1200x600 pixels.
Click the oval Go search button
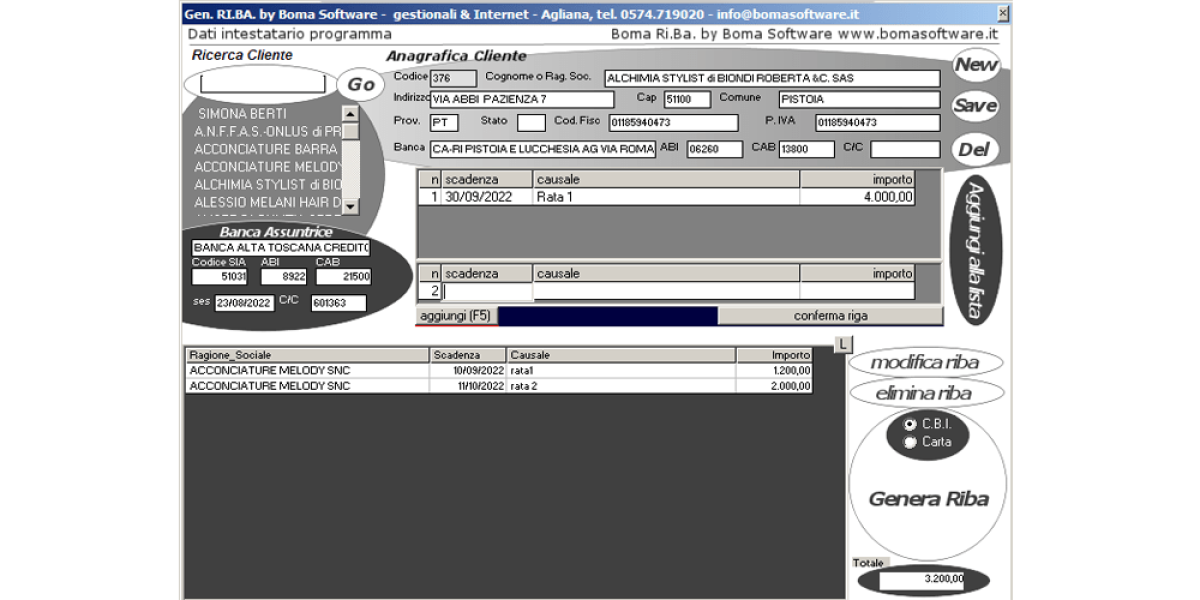(x=361, y=85)
